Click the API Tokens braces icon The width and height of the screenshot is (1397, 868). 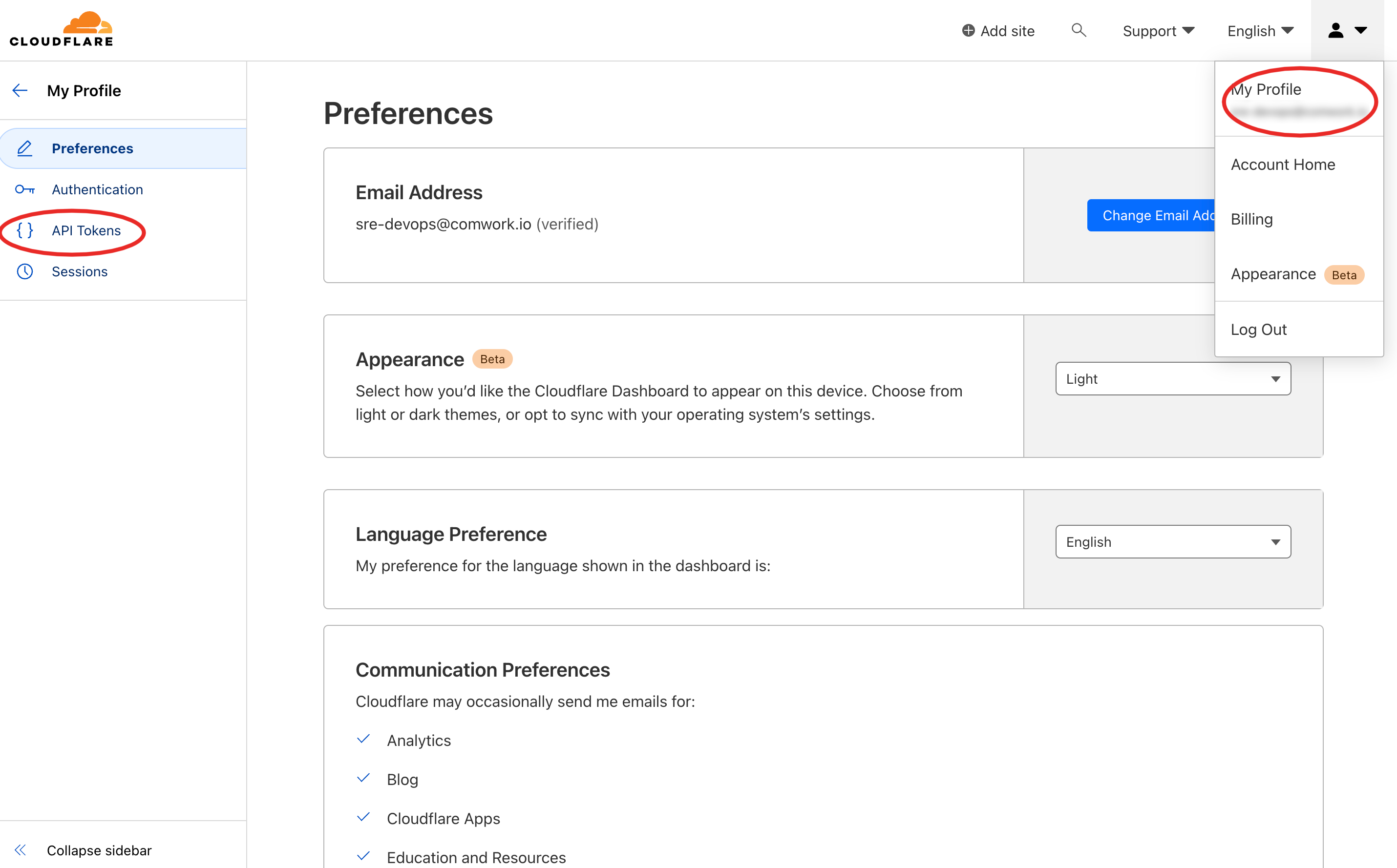tap(25, 230)
